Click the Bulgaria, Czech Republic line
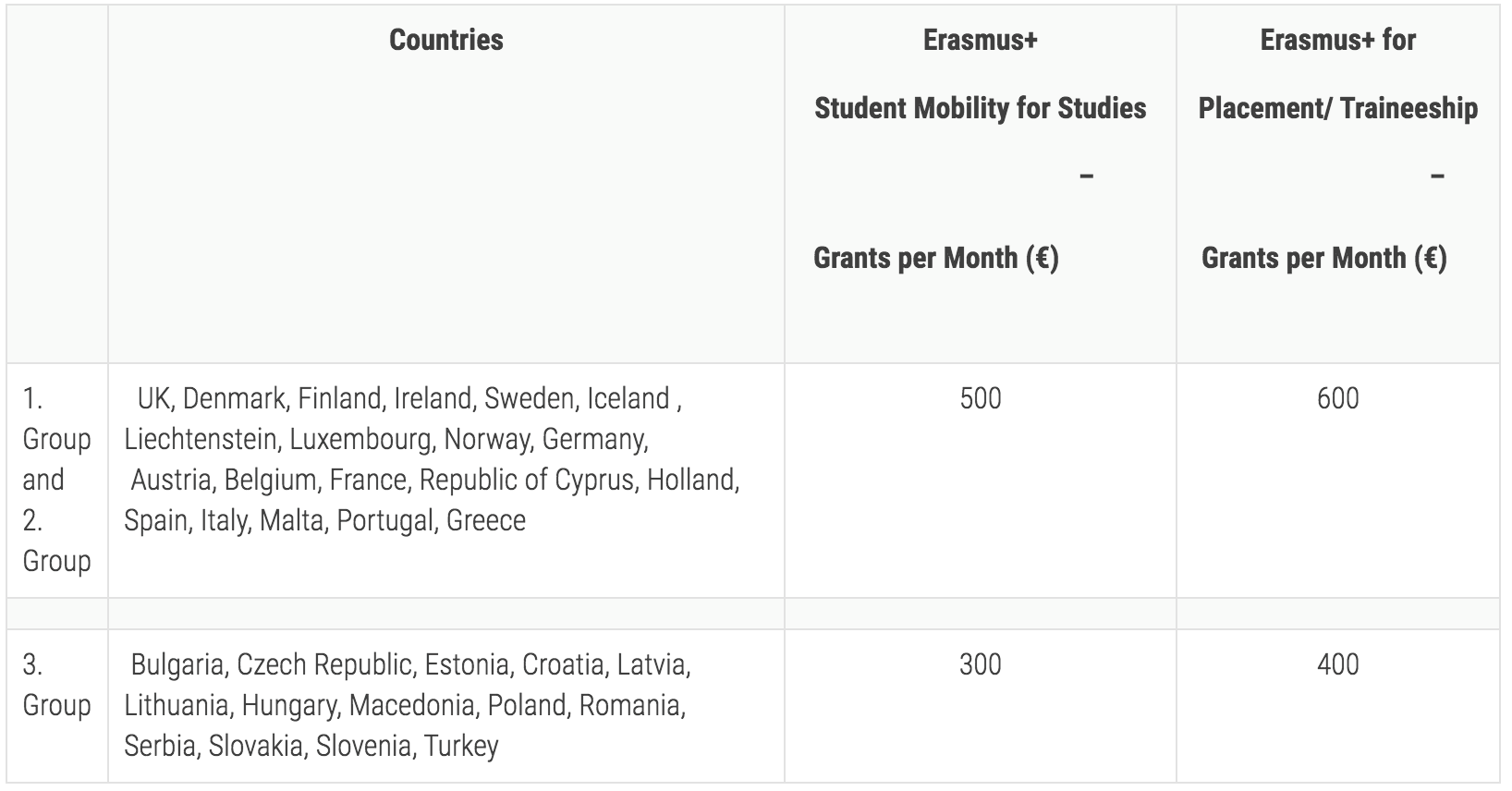 [x=410, y=664]
